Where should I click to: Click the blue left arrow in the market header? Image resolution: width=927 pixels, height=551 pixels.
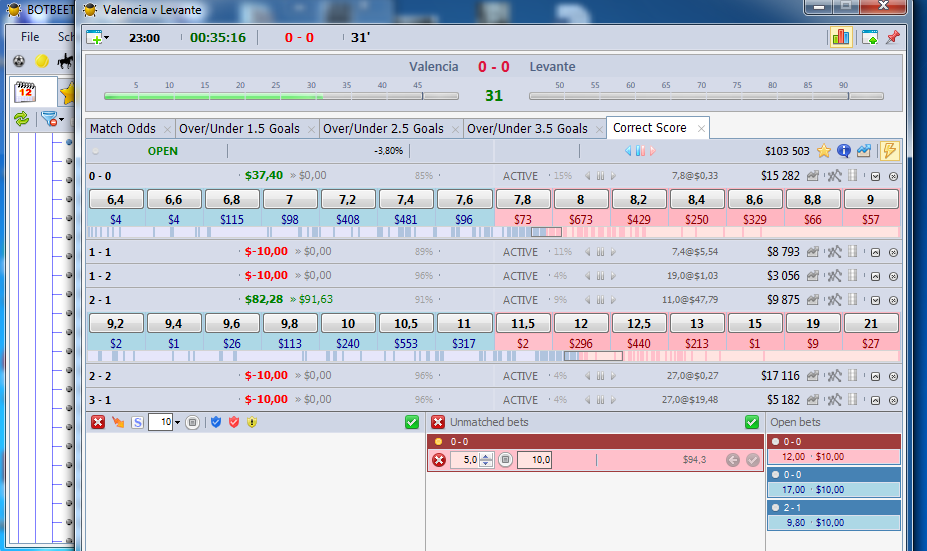[x=628, y=151]
